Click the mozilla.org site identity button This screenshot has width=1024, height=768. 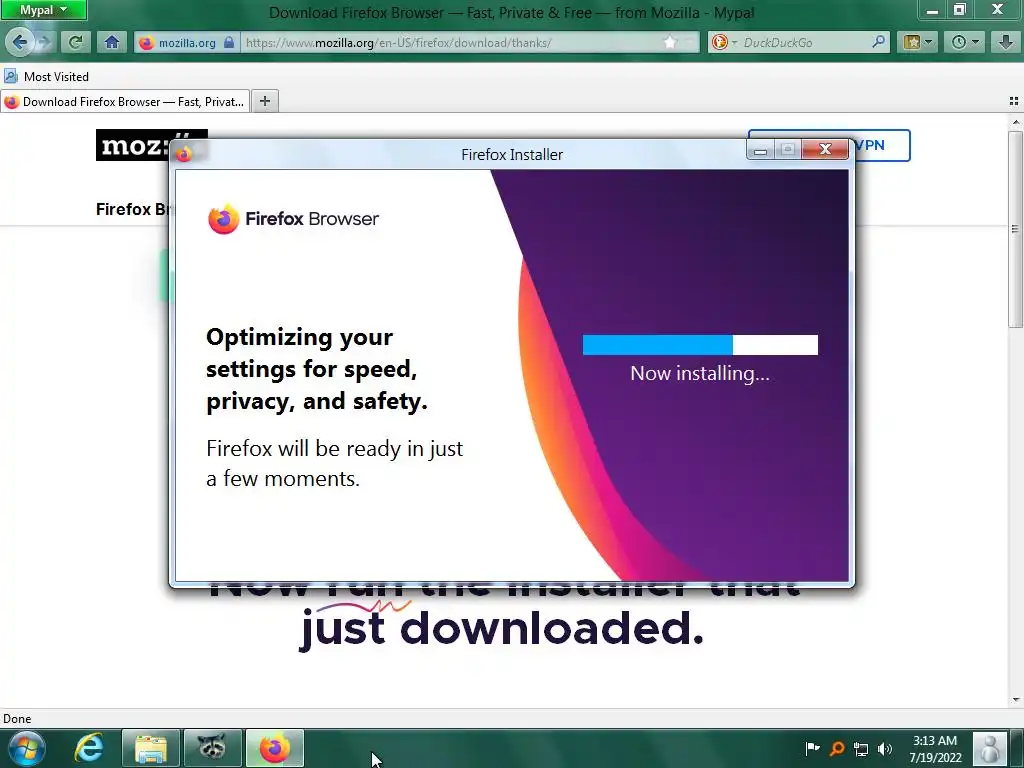(x=186, y=42)
